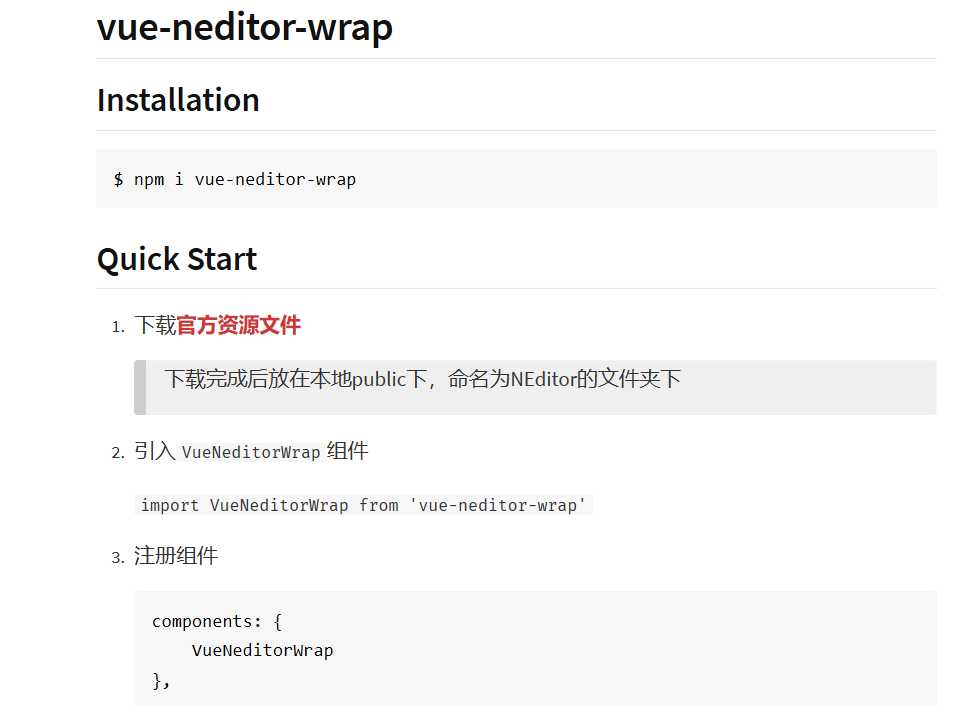
Task: Click list number 3 beside 注册组件
Action: [118, 558]
